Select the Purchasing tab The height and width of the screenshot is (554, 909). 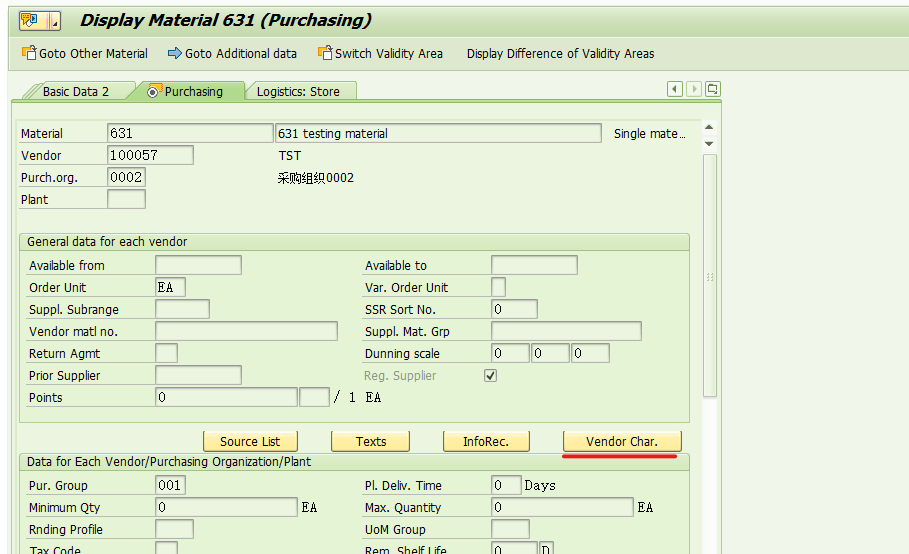pyautogui.click(x=186, y=92)
